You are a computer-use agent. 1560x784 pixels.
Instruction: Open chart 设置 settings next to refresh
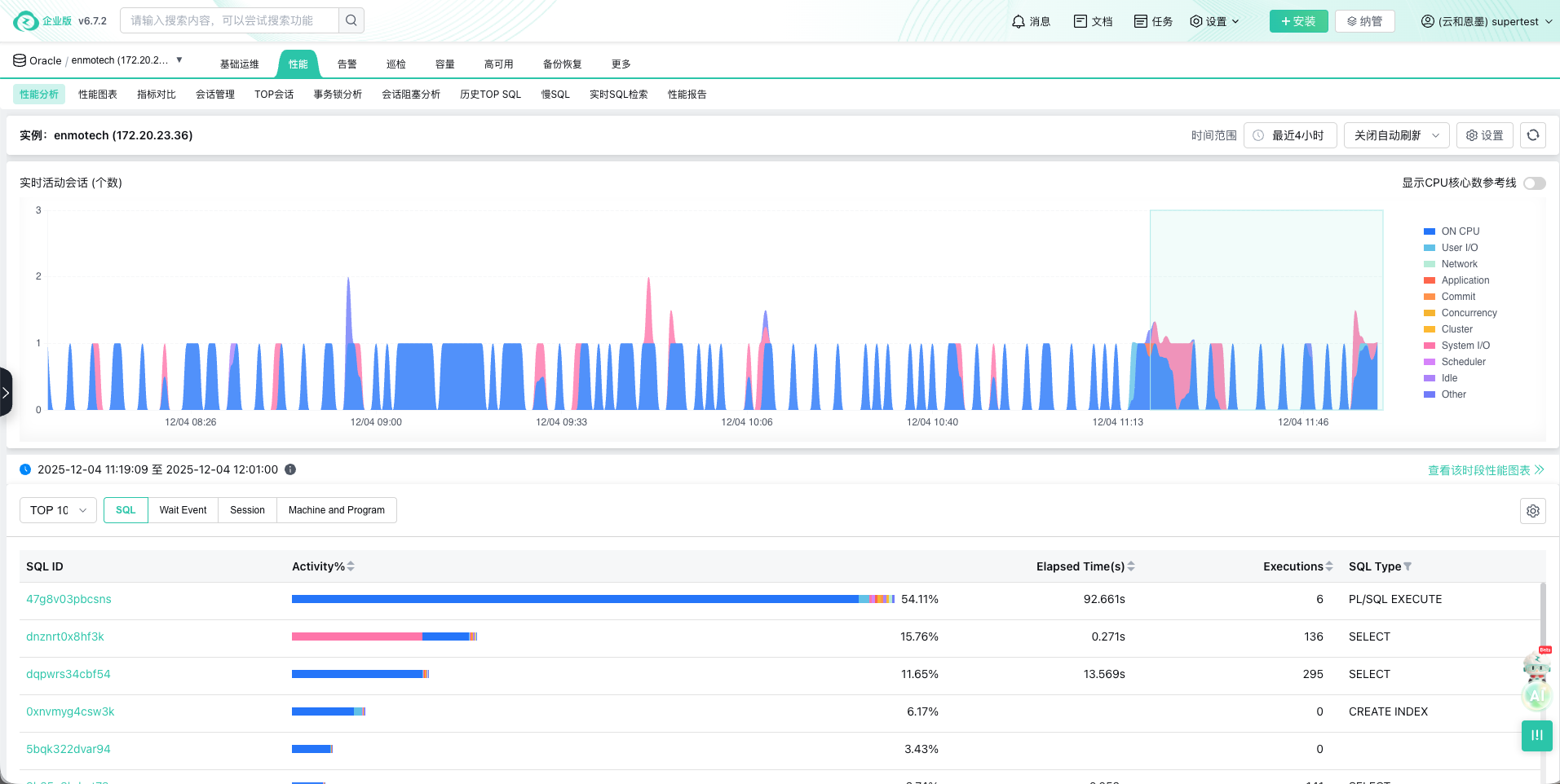point(1483,135)
